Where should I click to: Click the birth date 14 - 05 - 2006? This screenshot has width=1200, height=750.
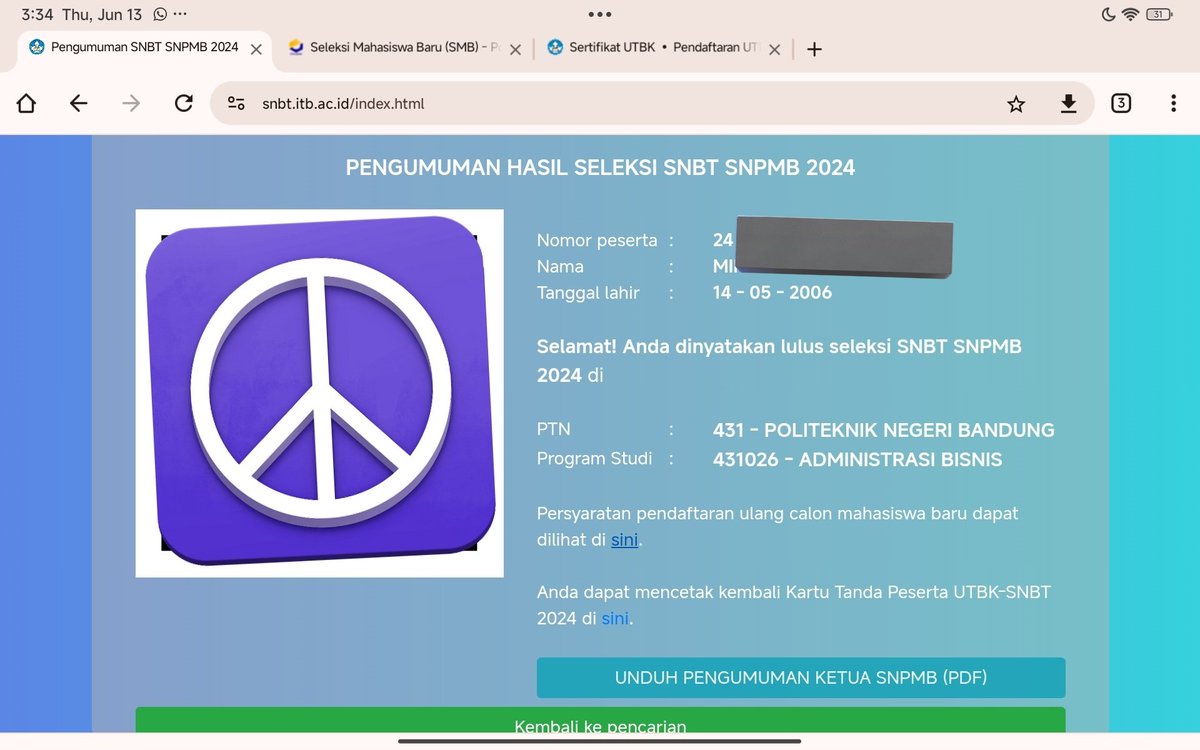(772, 293)
